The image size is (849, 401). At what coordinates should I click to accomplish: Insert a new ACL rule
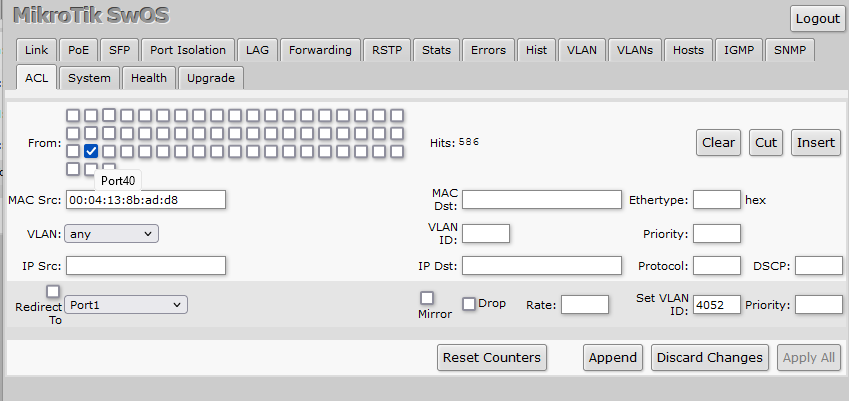(x=815, y=143)
